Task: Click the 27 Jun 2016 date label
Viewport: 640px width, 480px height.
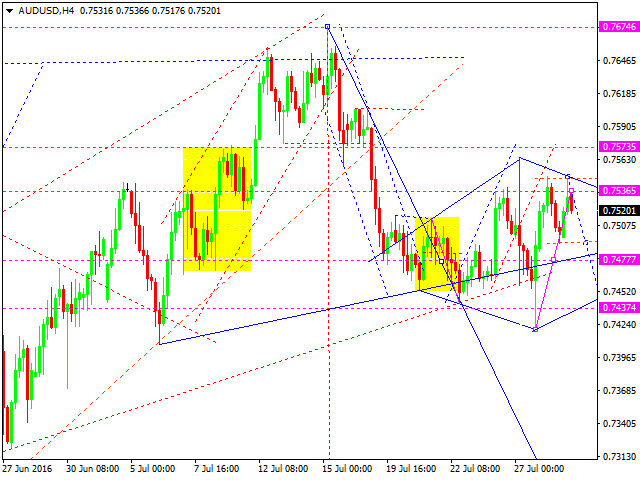Action: point(28,469)
